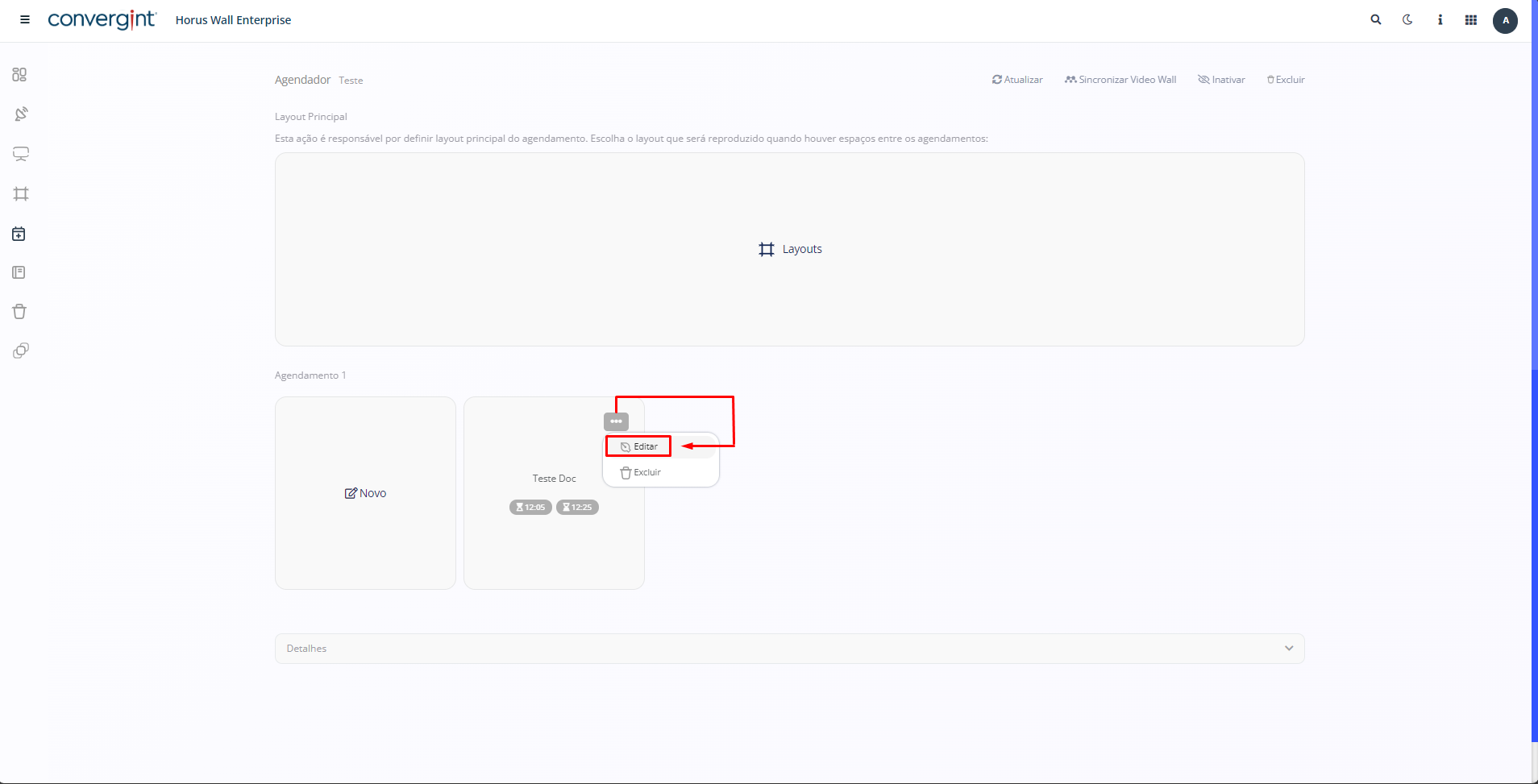Select the scheduler calendar sidebar icon
The width and height of the screenshot is (1538, 784).
pos(19,234)
